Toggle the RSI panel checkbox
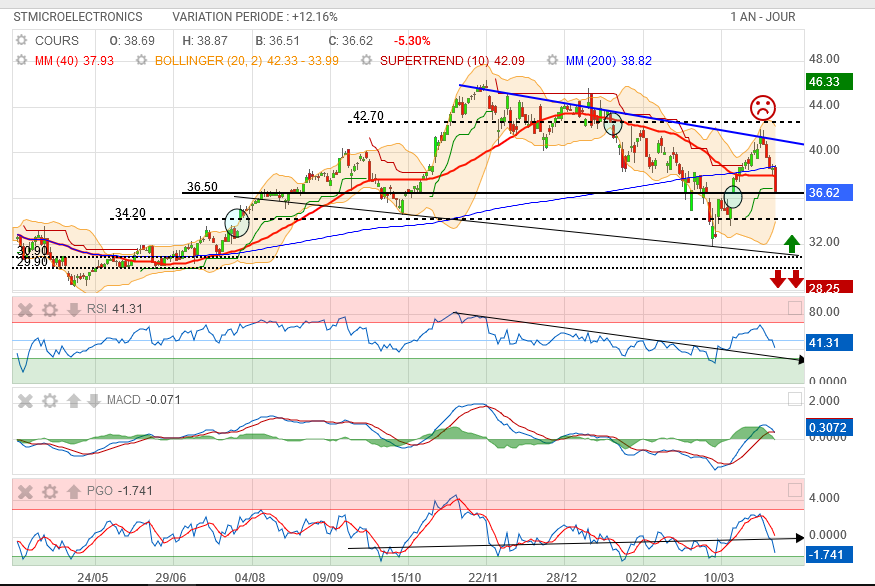The image size is (875, 586). coord(795,308)
